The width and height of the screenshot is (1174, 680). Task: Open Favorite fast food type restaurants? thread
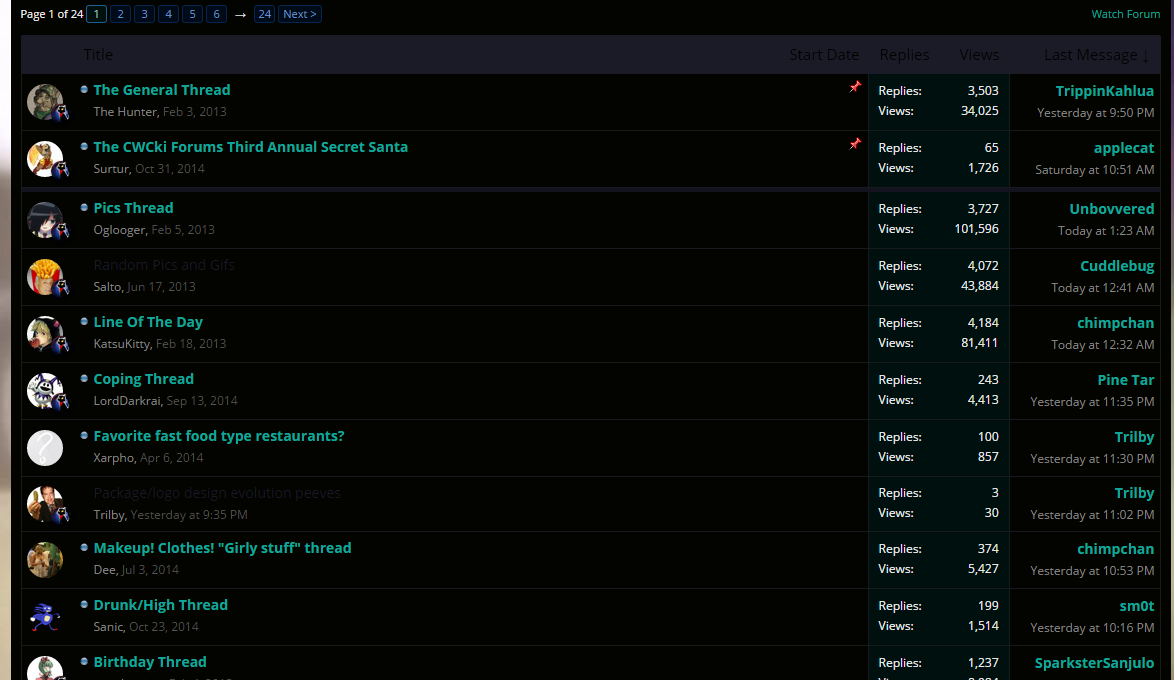click(219, 436)
